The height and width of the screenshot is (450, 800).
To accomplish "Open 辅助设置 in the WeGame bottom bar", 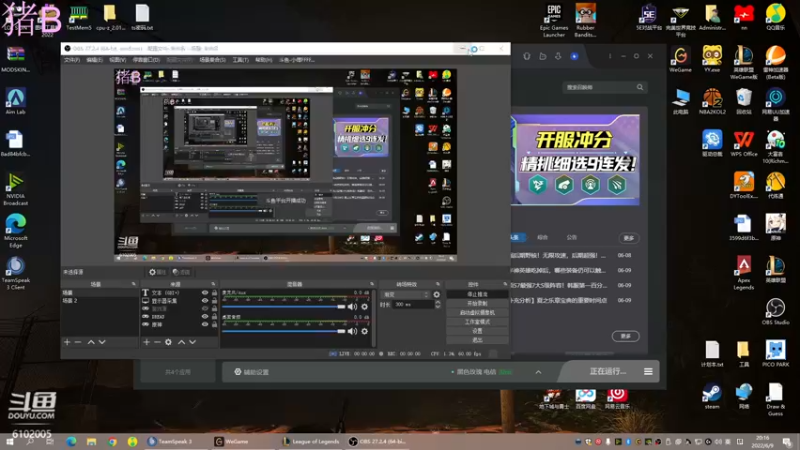I will (251, 372).
